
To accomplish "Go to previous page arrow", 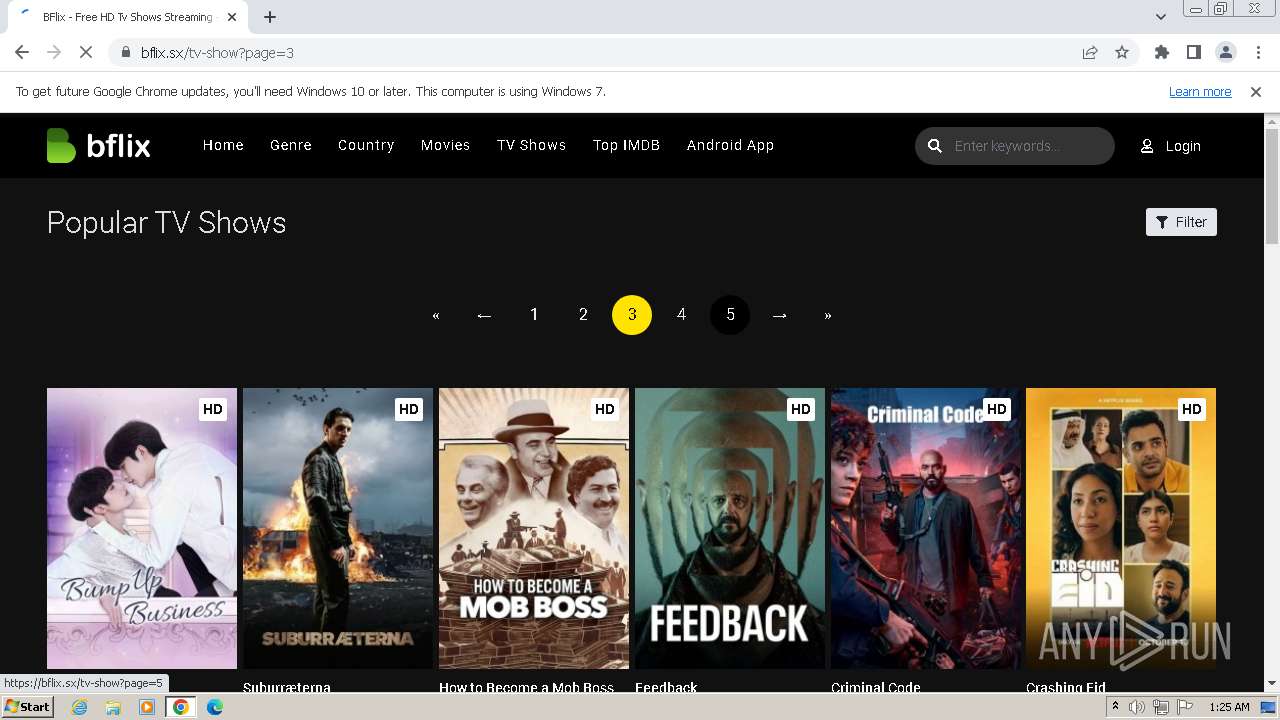I will coord(485,315).
